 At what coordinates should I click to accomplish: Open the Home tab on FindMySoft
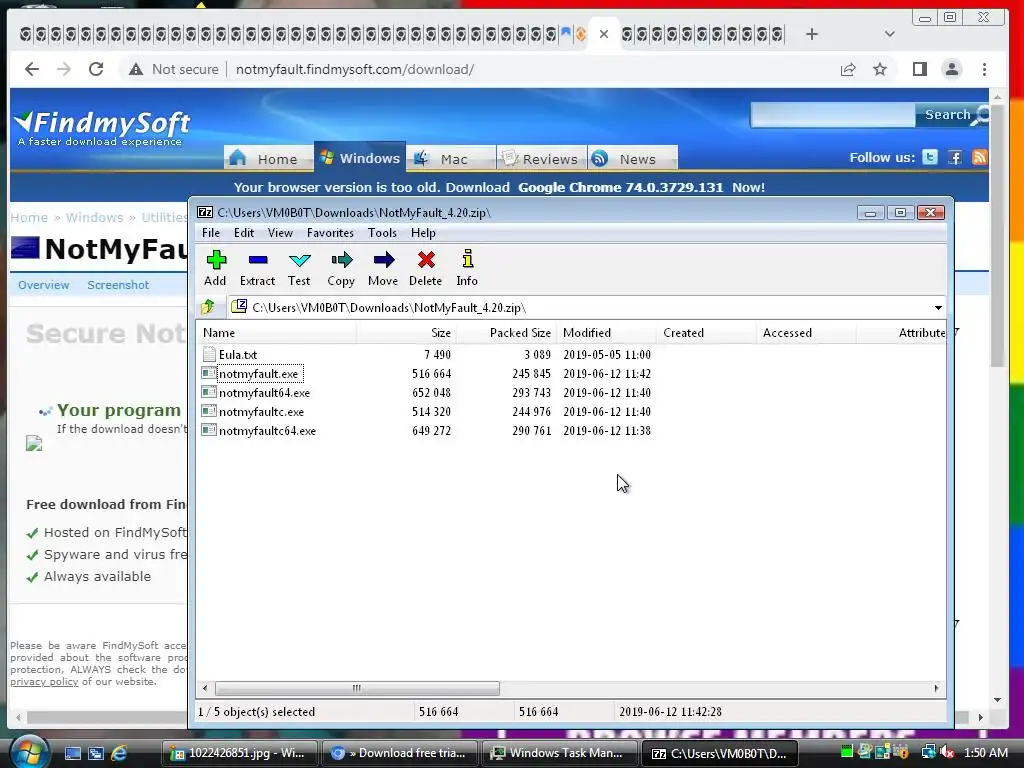tap(269, 159)
